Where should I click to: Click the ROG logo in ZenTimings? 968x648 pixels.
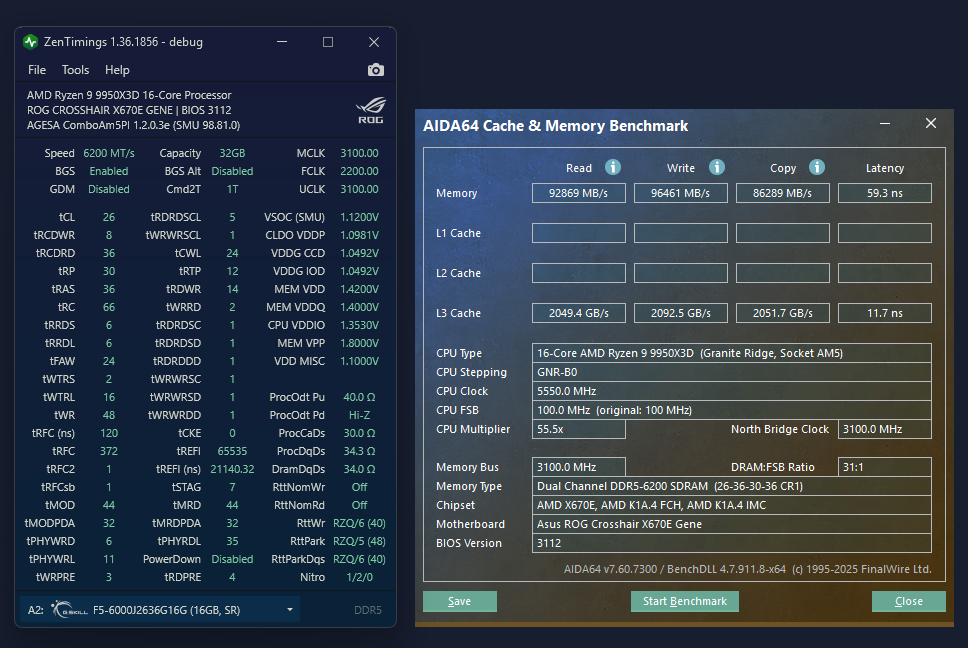[370, 110]
